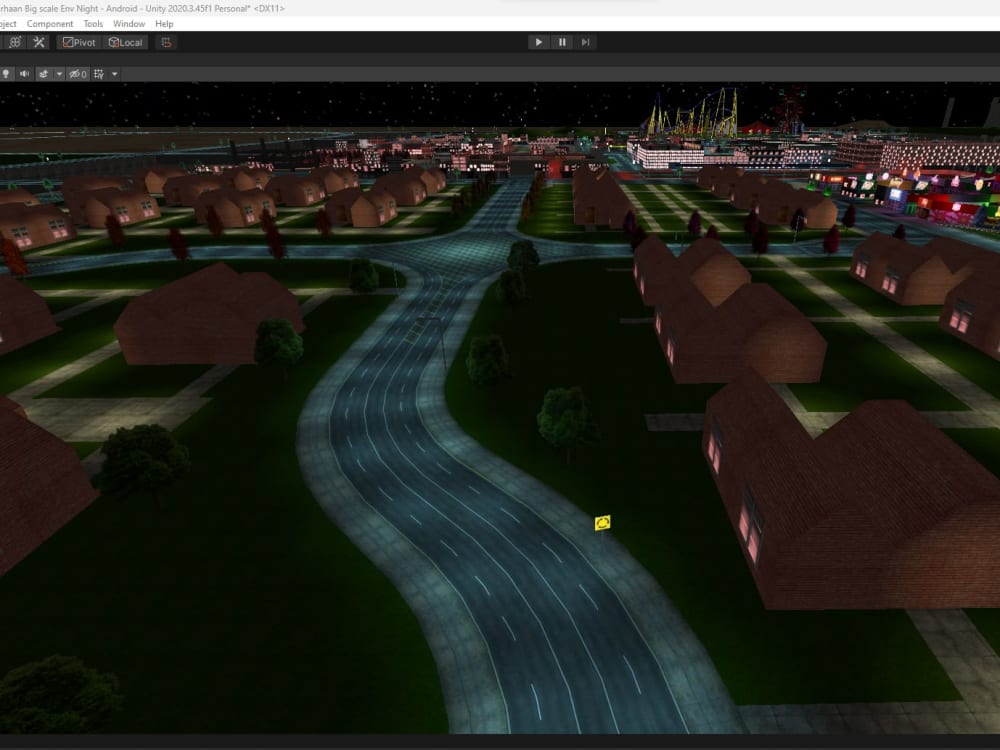Open the Tools menu
Viewport: 1000px width, 750px height.
click(92, 23)
